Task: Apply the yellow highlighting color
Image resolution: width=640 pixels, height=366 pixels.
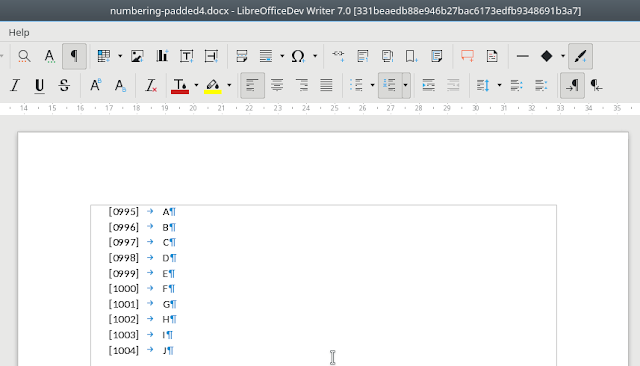Action: 213,86
